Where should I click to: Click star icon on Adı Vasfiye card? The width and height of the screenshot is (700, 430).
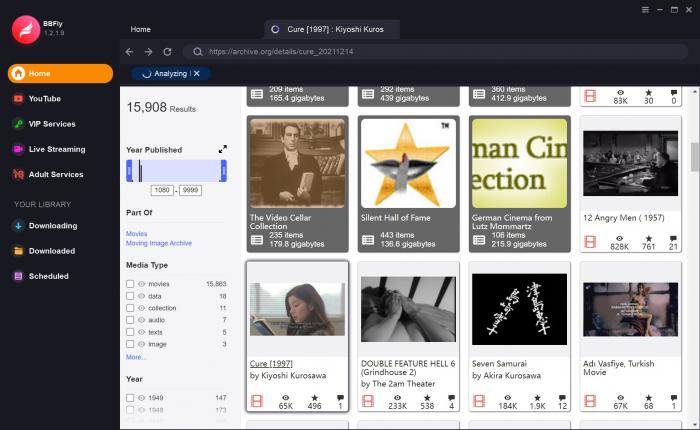point(649,397)
